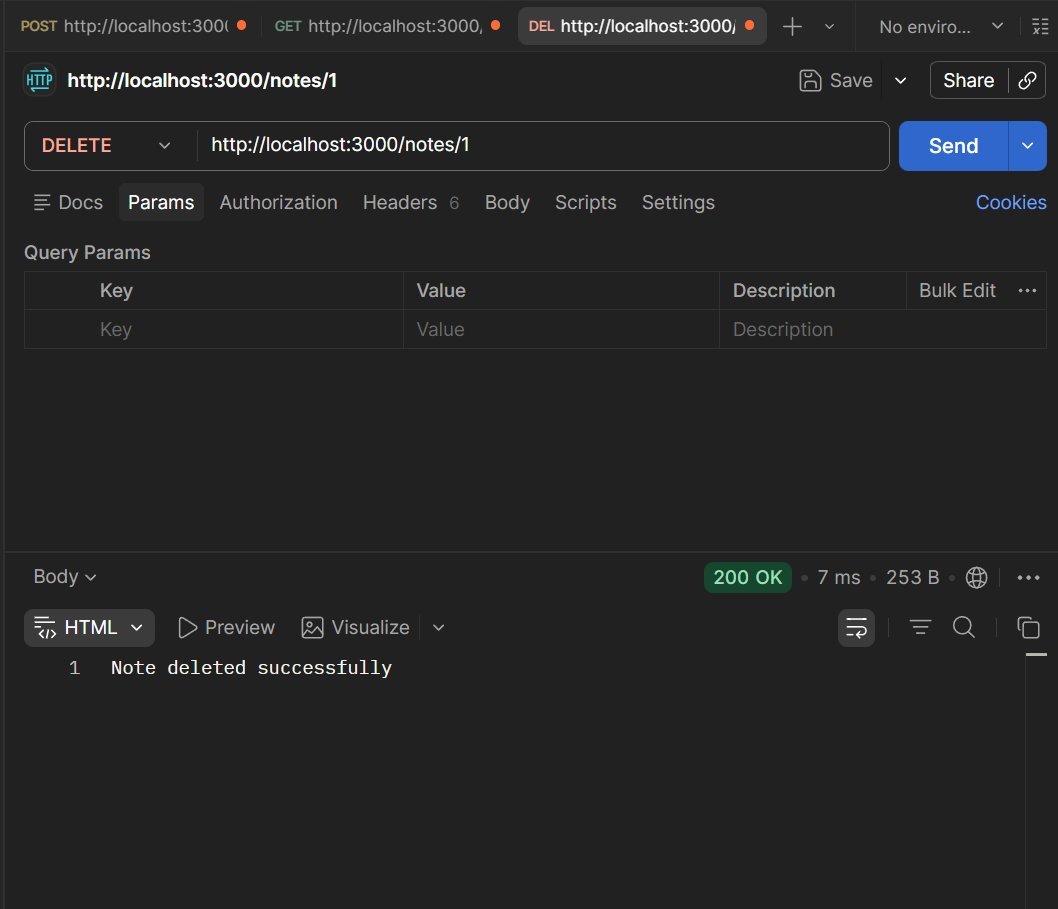Viewport: 1058px width, 909px height.
Task: Click the Save button label
Action: (x=851, y=80)
